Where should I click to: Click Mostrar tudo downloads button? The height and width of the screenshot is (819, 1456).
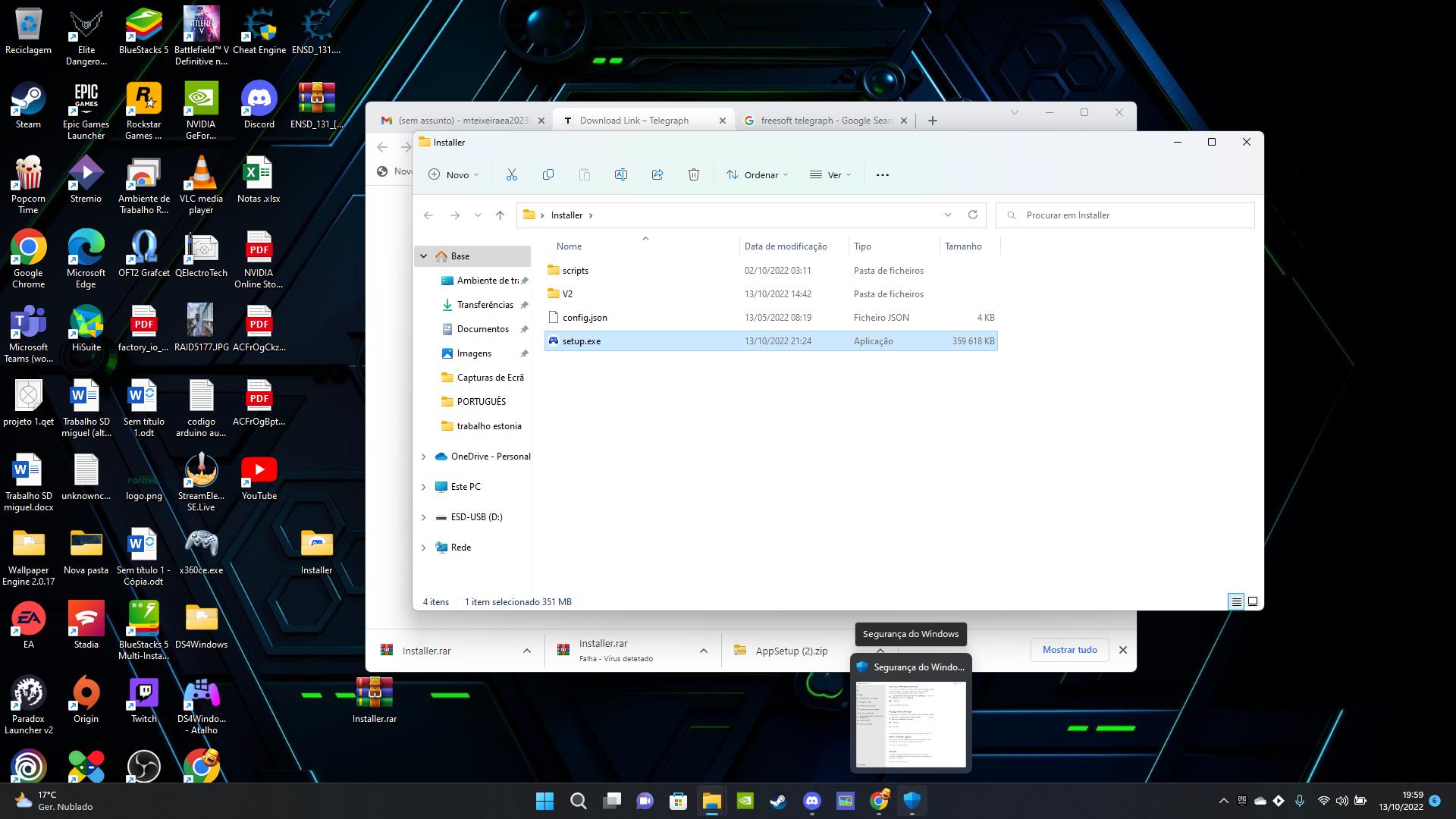(x=1069, y=650)
